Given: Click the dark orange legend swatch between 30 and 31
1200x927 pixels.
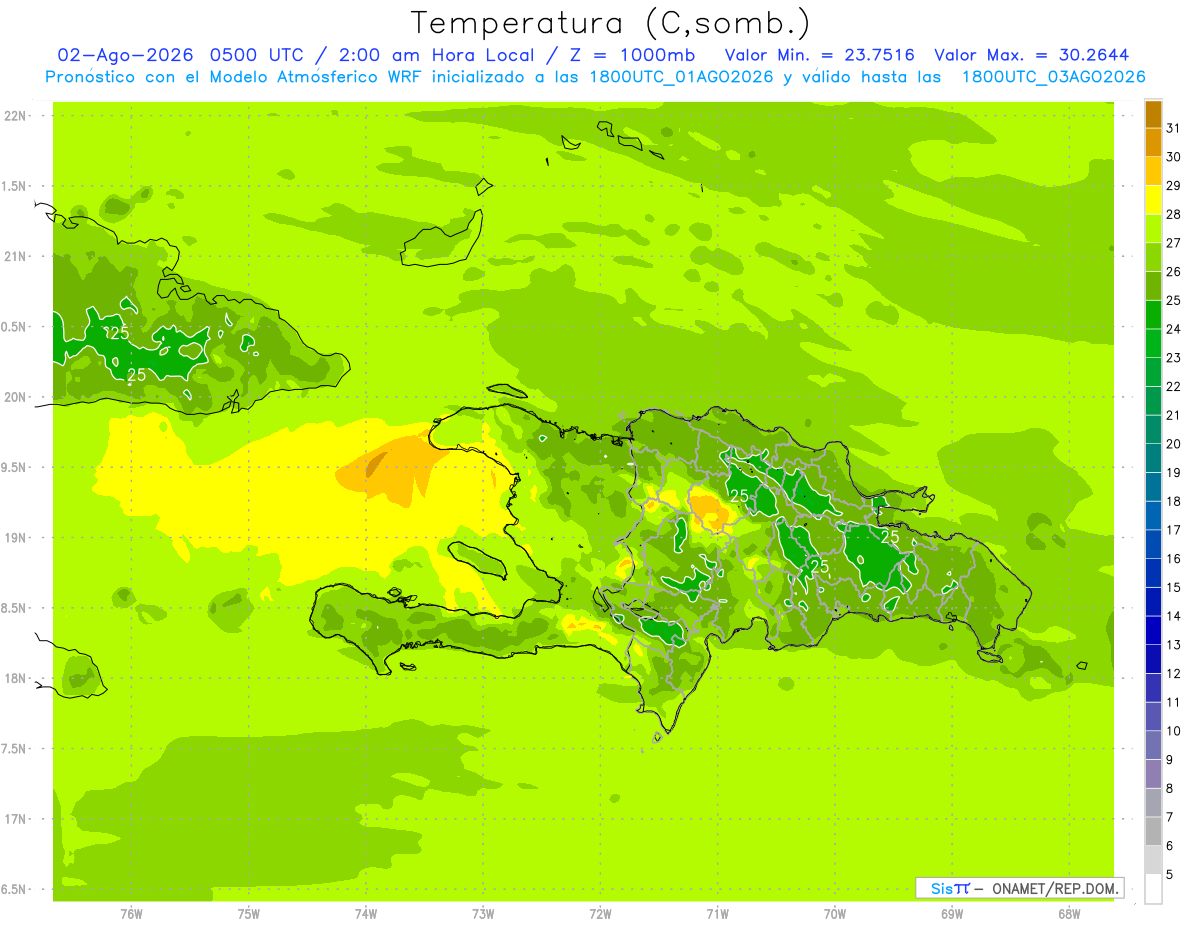Looking at the screenshot, I should [x=1153, y=143].
